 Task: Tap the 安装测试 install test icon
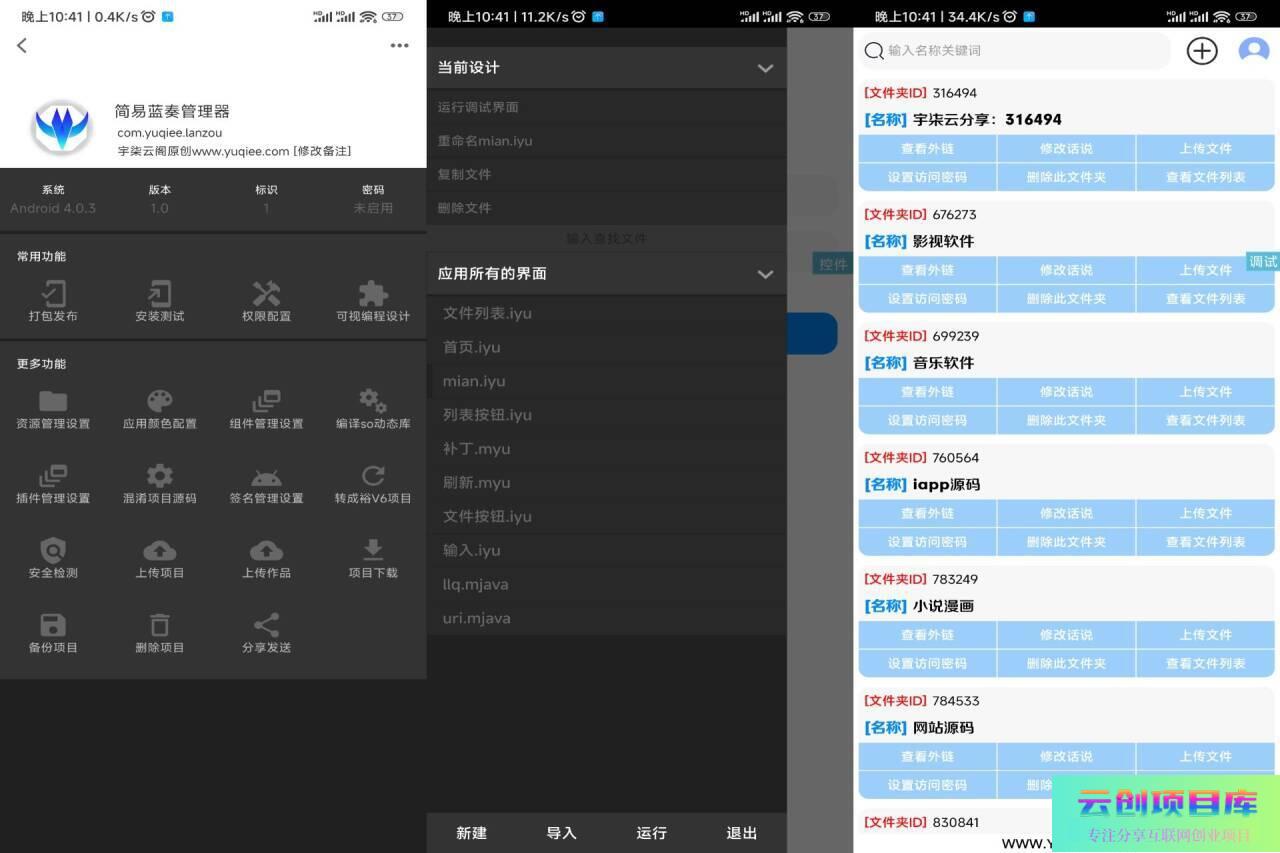coord(160,294)
